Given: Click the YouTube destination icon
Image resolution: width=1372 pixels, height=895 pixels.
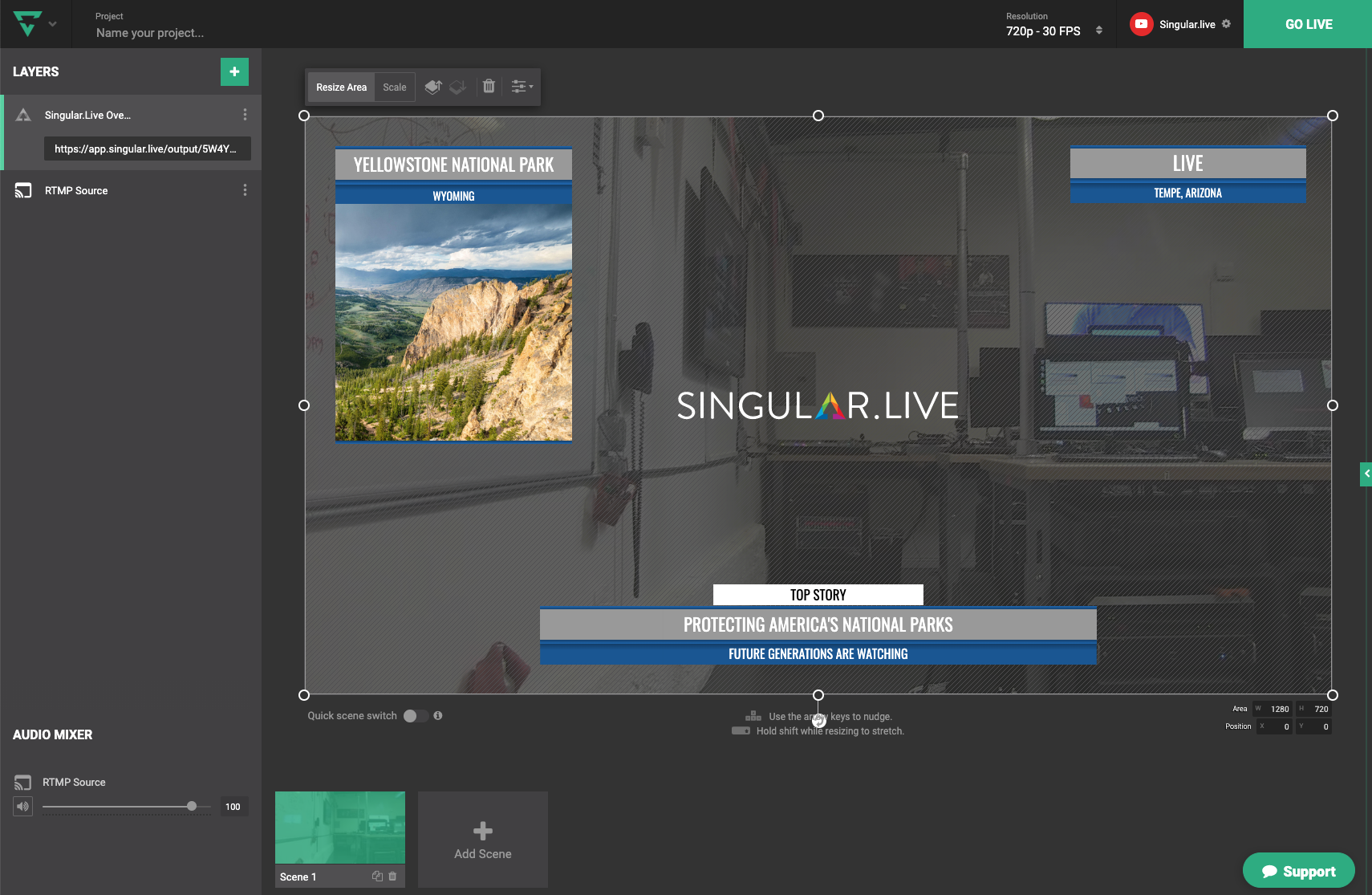Looking at the screenshot, I should click(x=1141, y=24).
